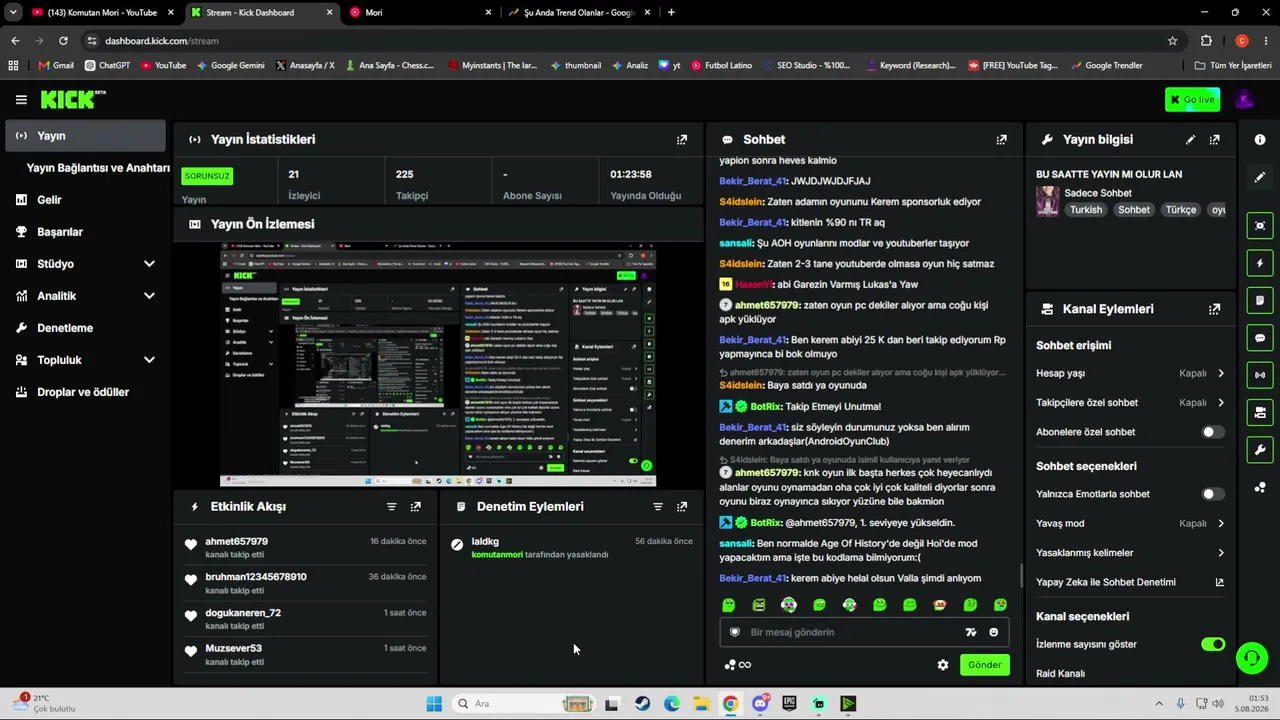This screenshot has height=720, width=1280.
Task: Toggle Yalnızca Emotlarla sohbet switch
Action: click(x=1213, y=494)
